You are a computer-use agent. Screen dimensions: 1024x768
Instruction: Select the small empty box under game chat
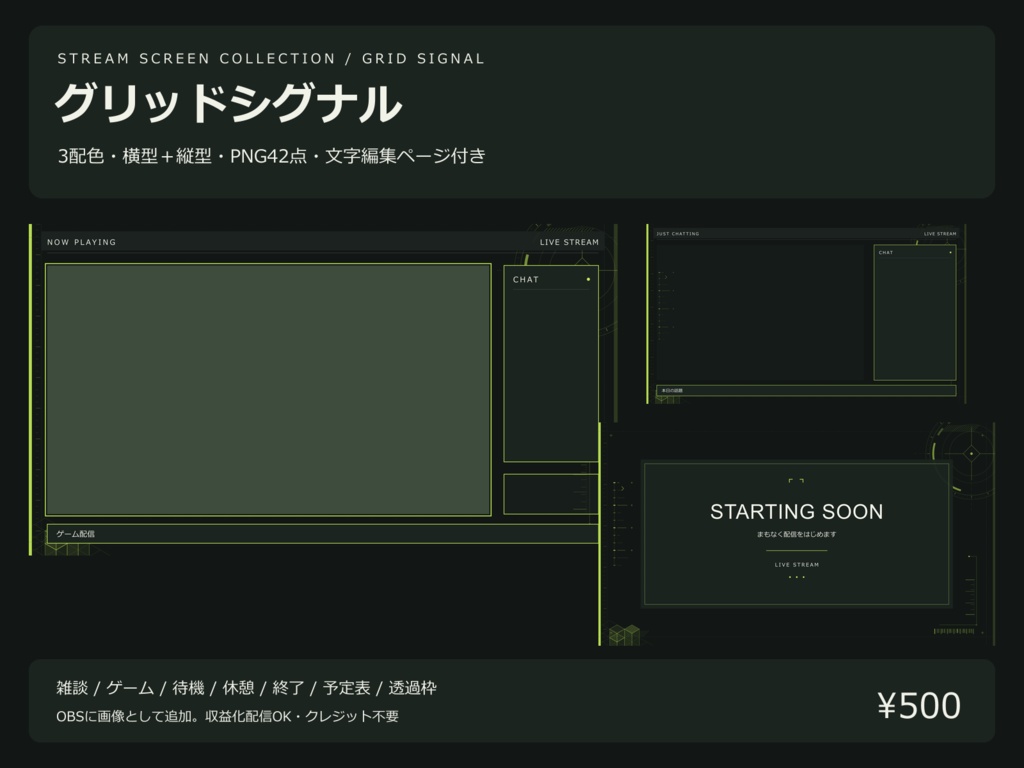coord(551,494)
